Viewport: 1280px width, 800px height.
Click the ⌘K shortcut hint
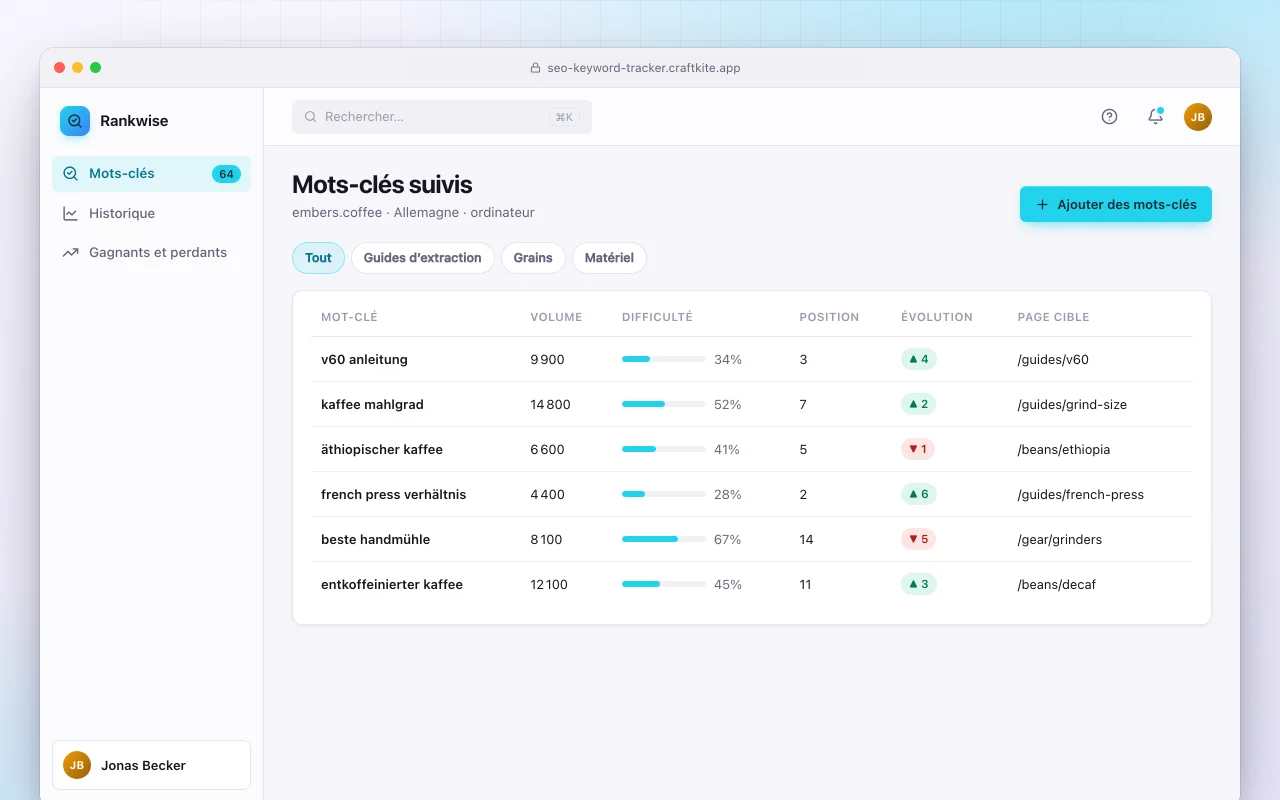(564, 117)
